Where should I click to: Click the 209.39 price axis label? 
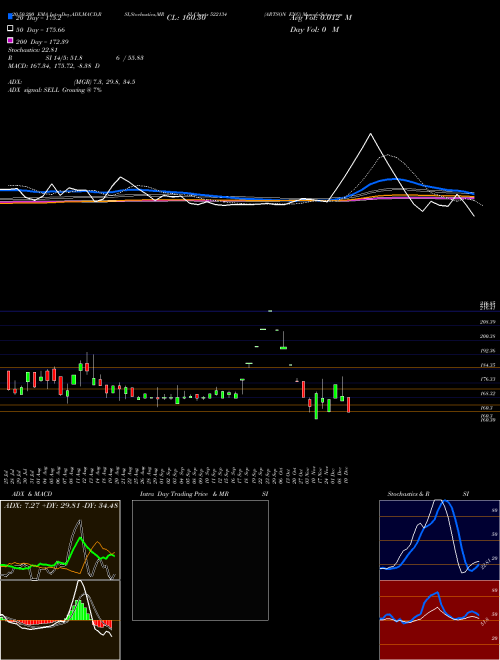[488, 322]
